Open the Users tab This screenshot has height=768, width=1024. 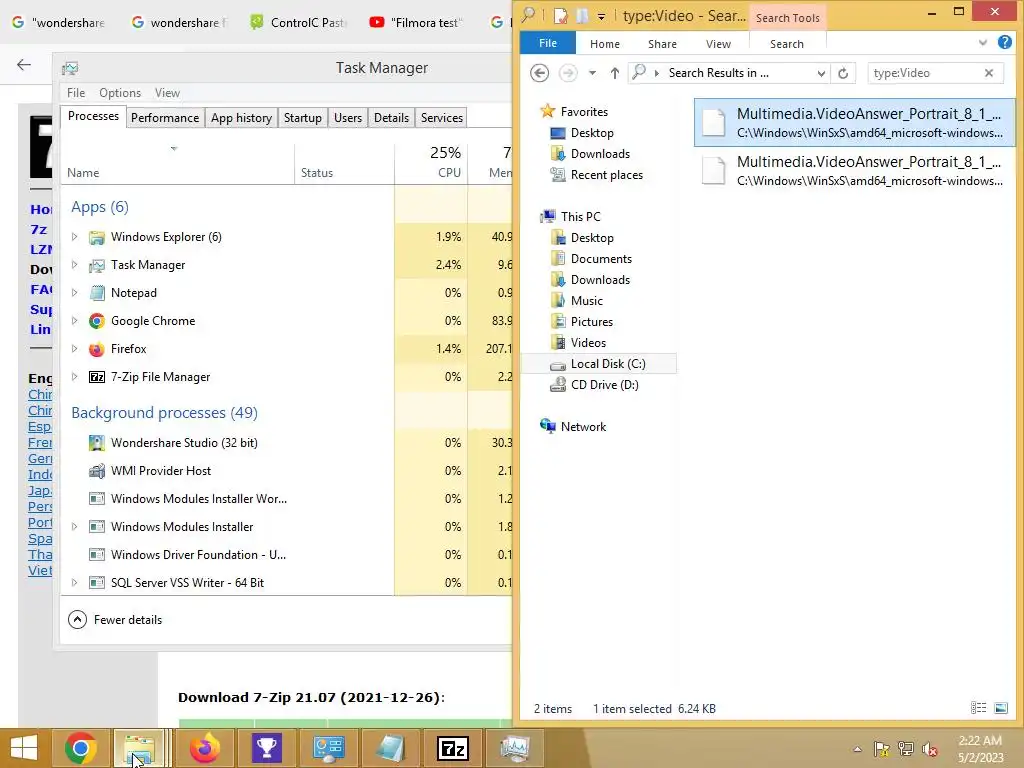tap(347, 118)
